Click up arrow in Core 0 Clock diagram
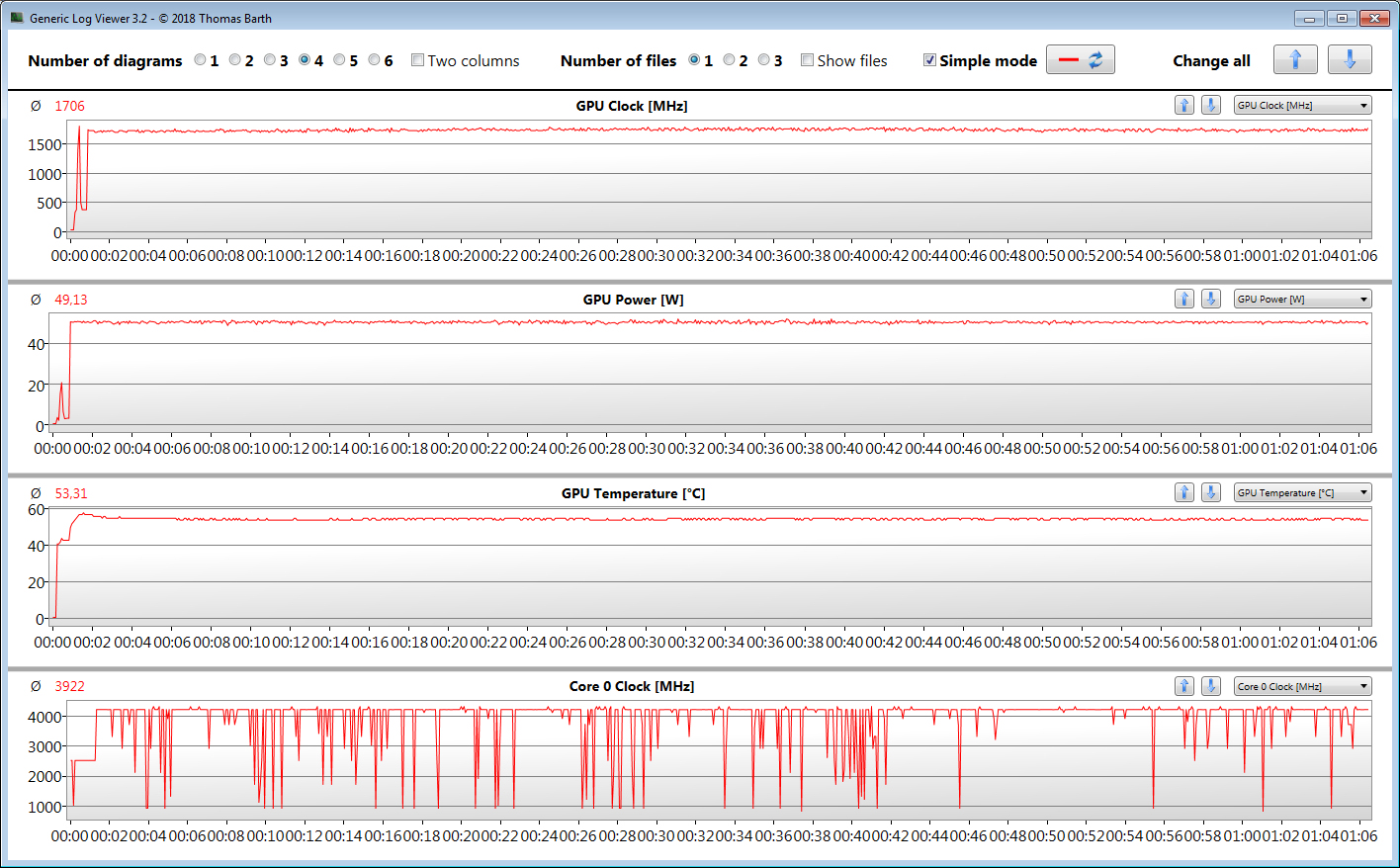 [1184, 686]
